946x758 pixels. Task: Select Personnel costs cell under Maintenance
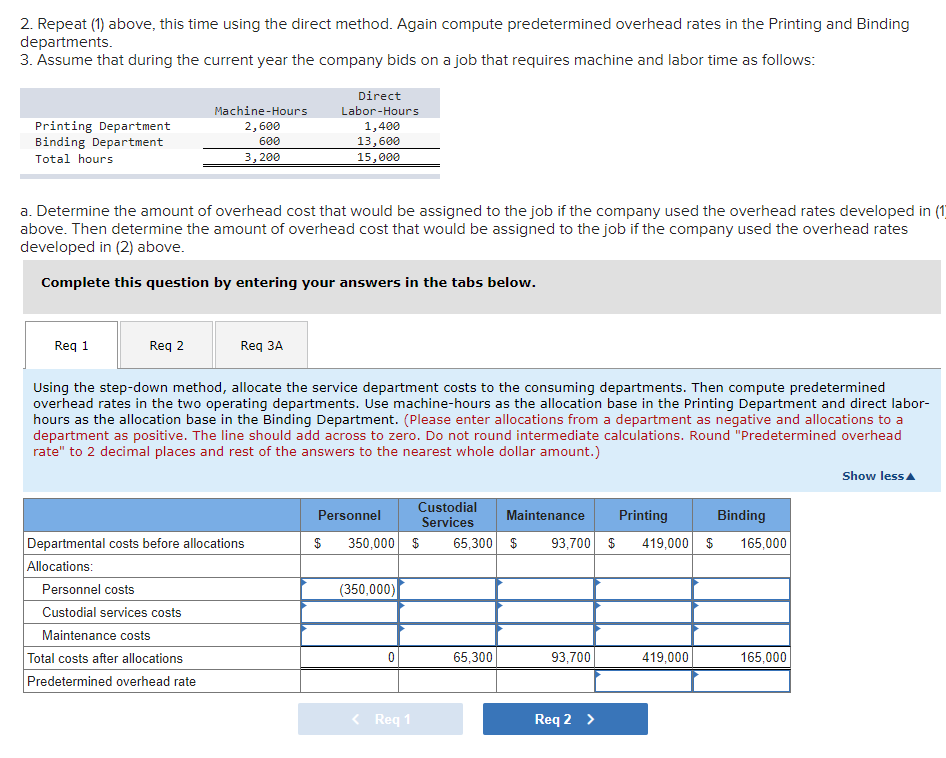tap(545, 589)
